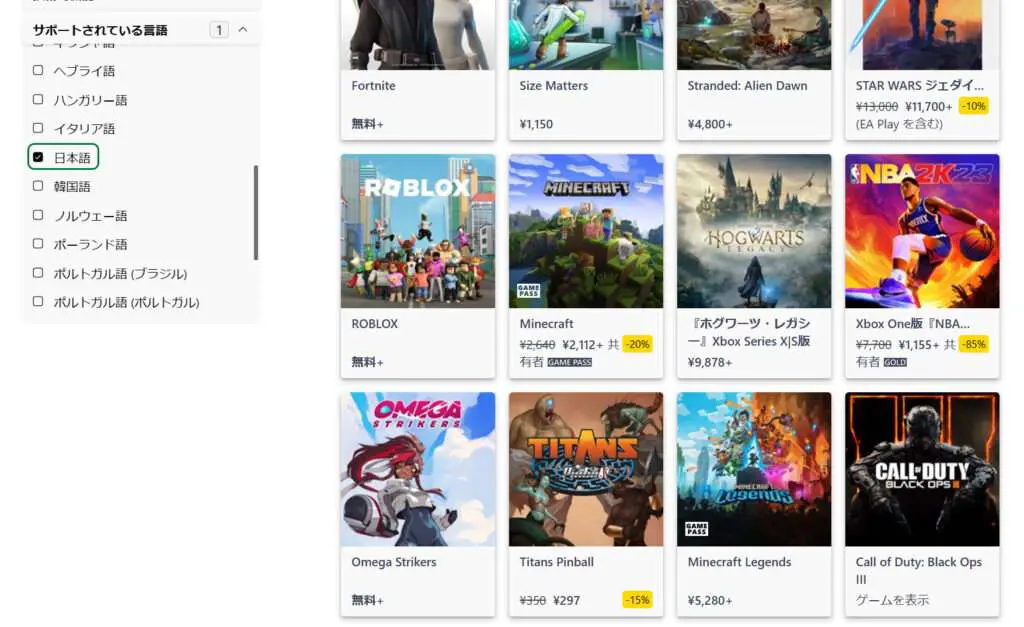Click ゲームを表示 under Call of Duty
1024x627 pixels.
click(892, 600)
